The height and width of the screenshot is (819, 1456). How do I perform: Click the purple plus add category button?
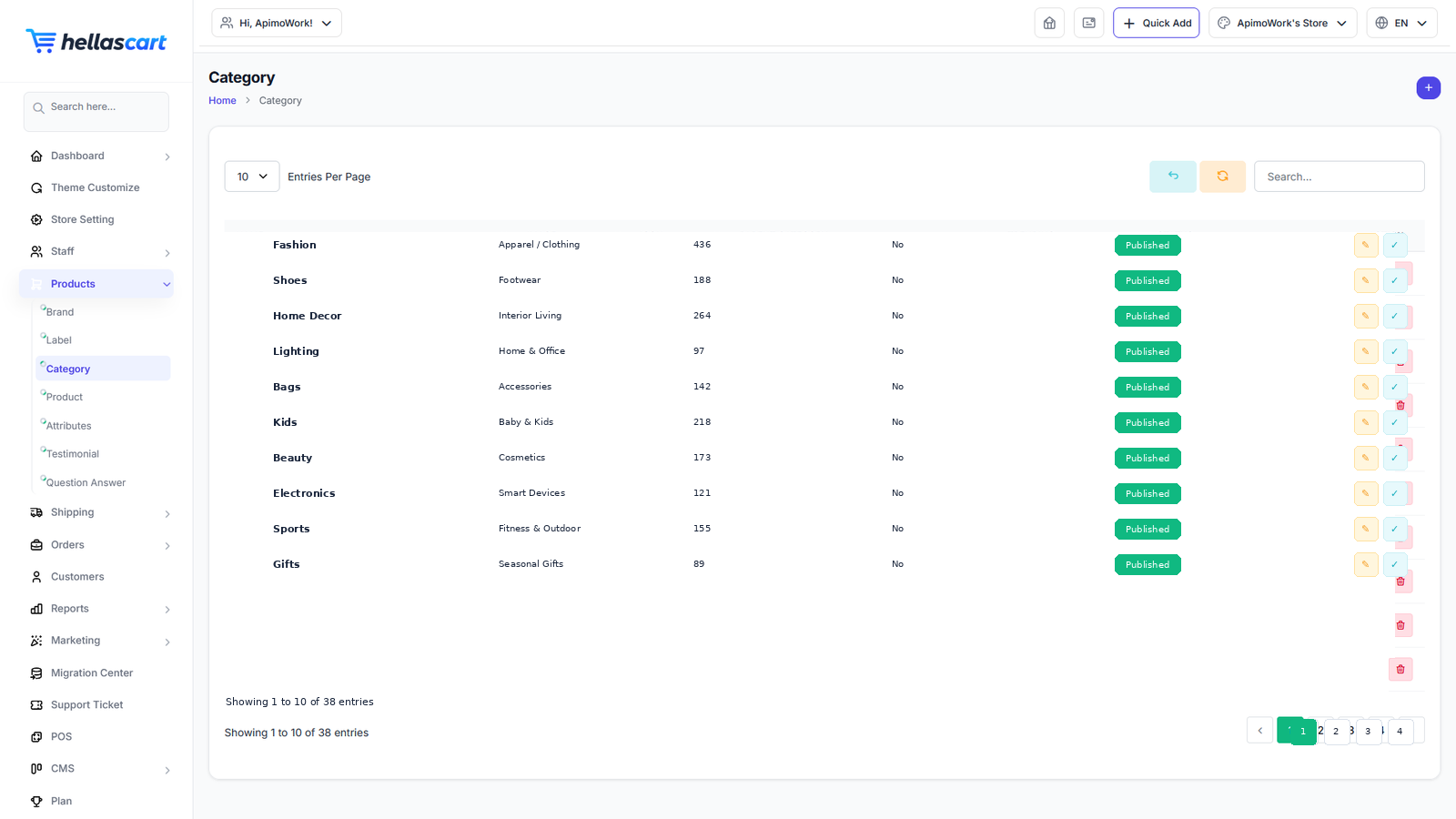pyautogui.click(x=1428, y=87)
